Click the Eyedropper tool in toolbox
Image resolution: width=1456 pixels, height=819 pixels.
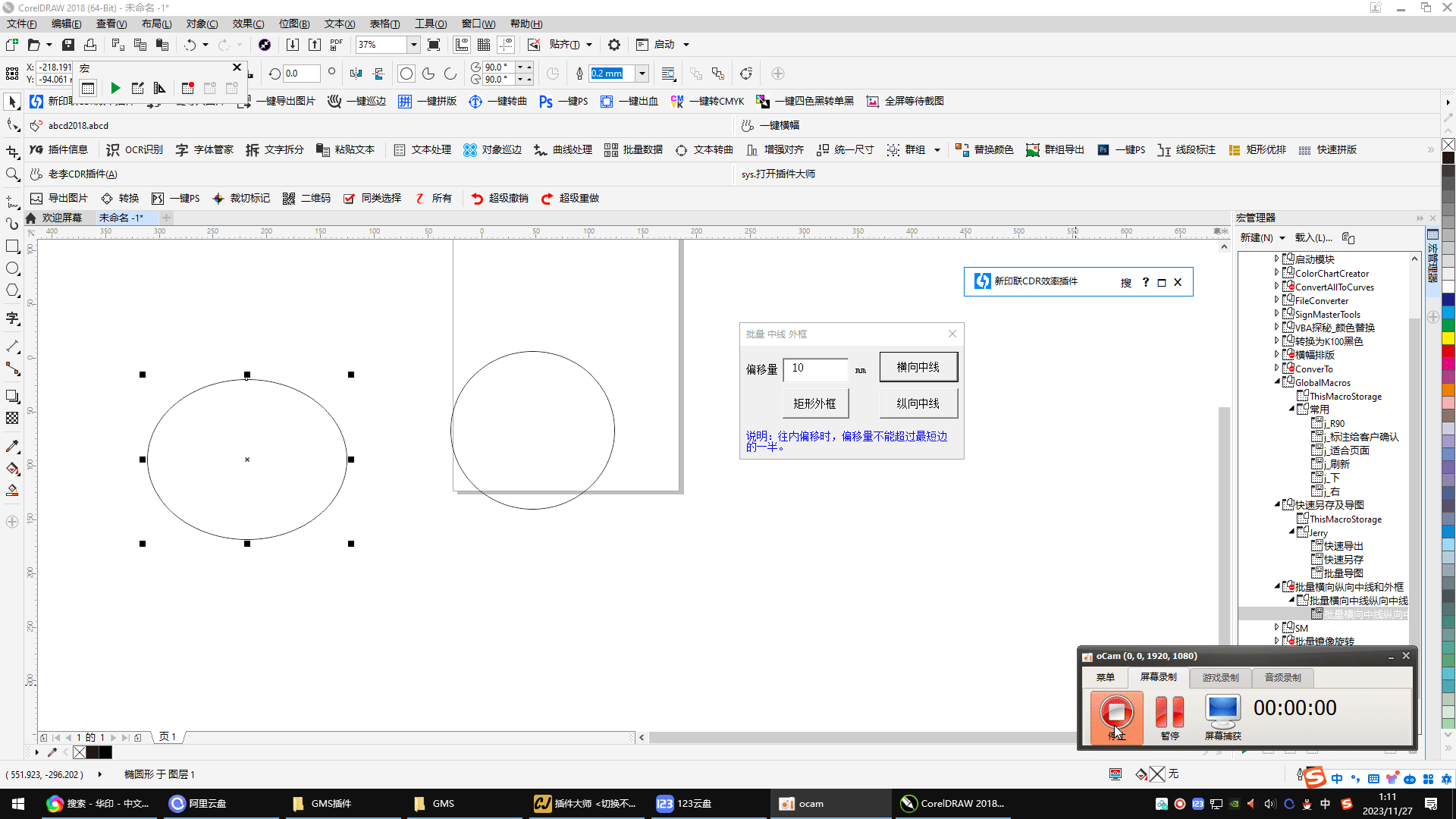(x=12, y=447)
